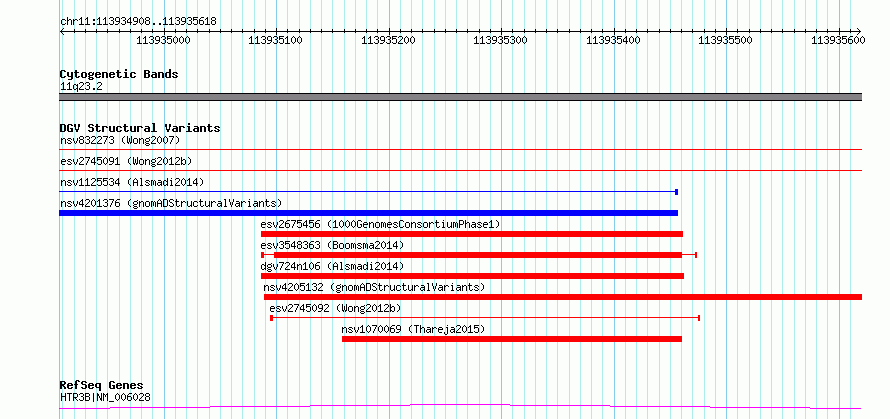This screenshot has height=419, width=890.
Task: Select the thin red line of esv2745092
Action: (485, 318)
